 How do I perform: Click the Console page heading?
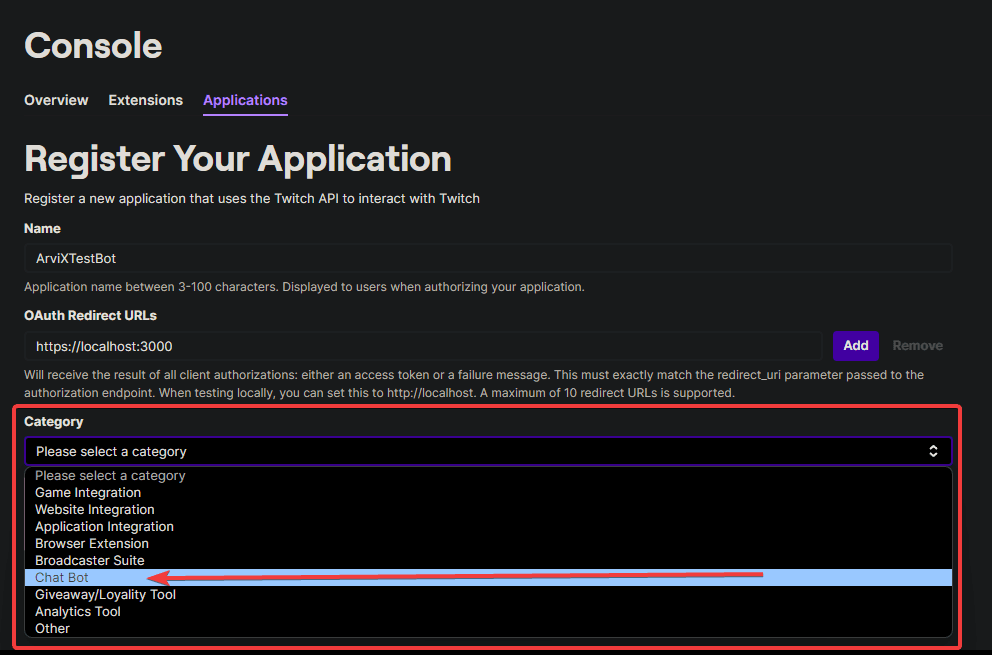point(93,46)
